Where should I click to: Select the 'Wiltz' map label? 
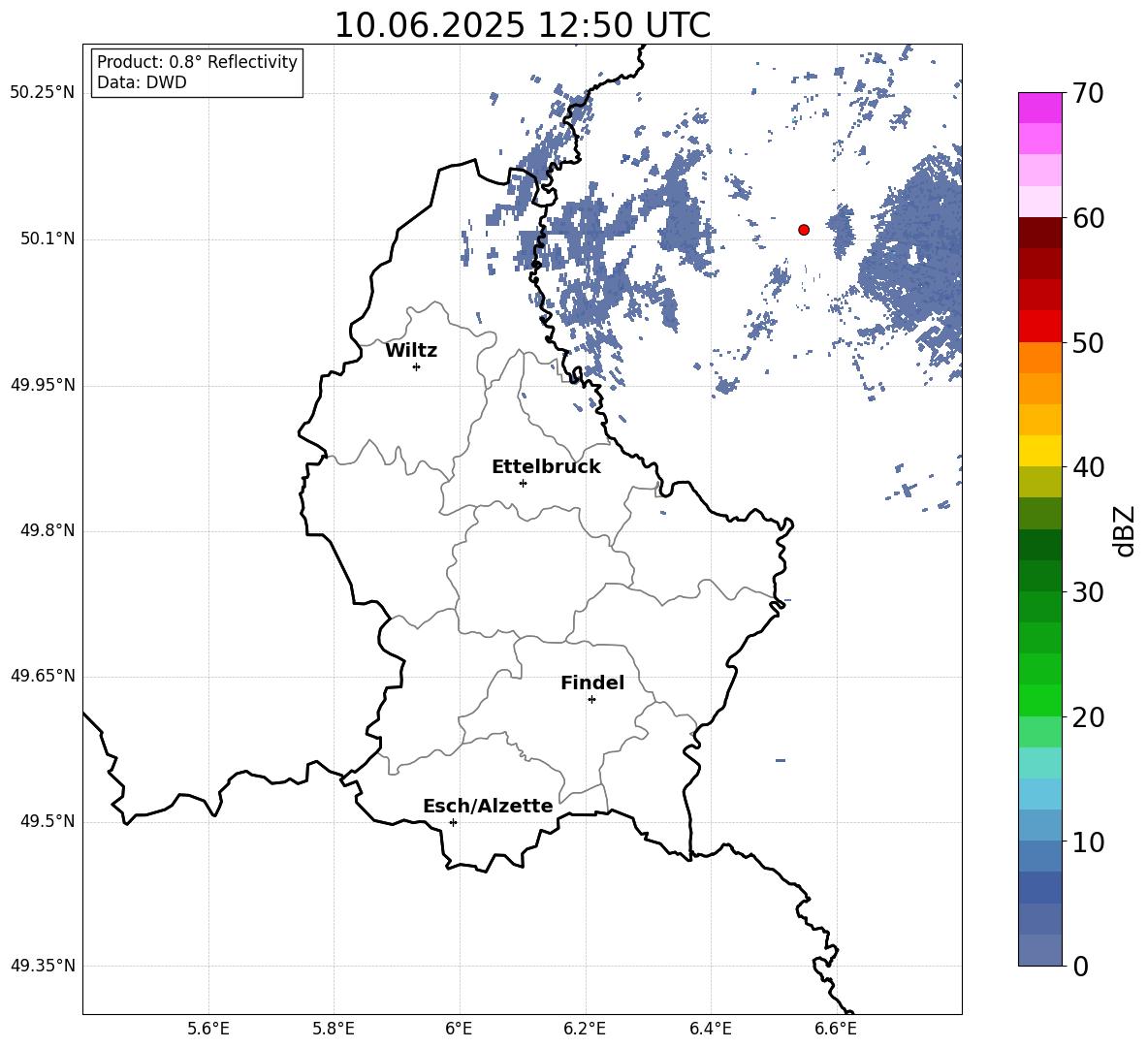[x=411, y=351]
